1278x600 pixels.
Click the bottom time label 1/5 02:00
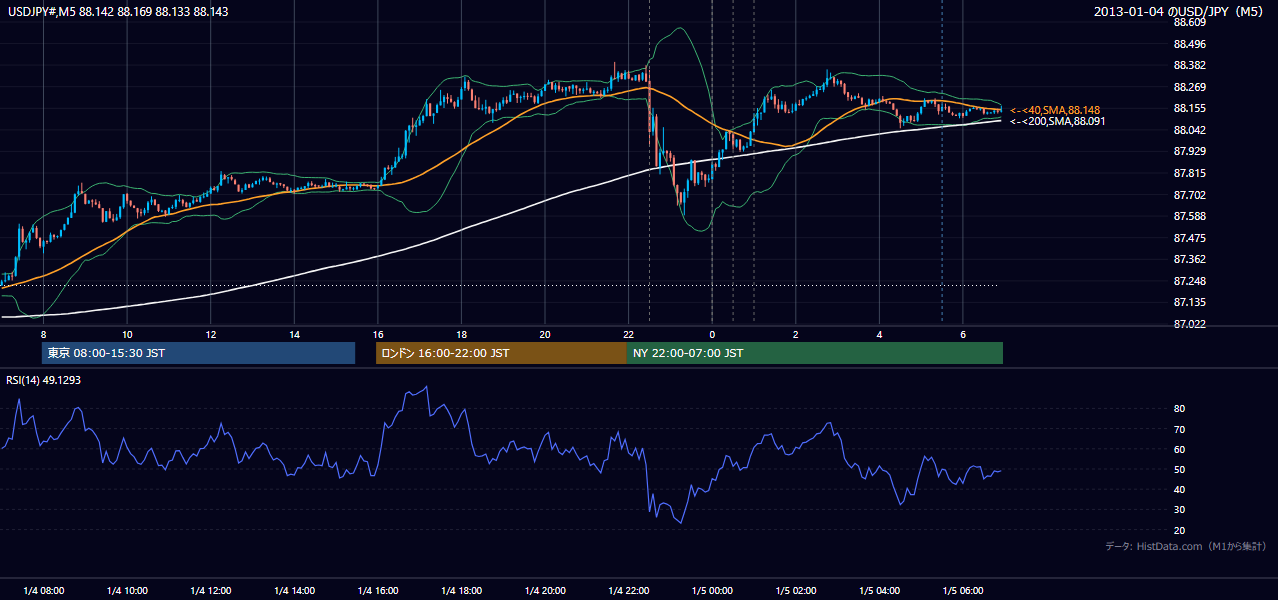point(796,590)
